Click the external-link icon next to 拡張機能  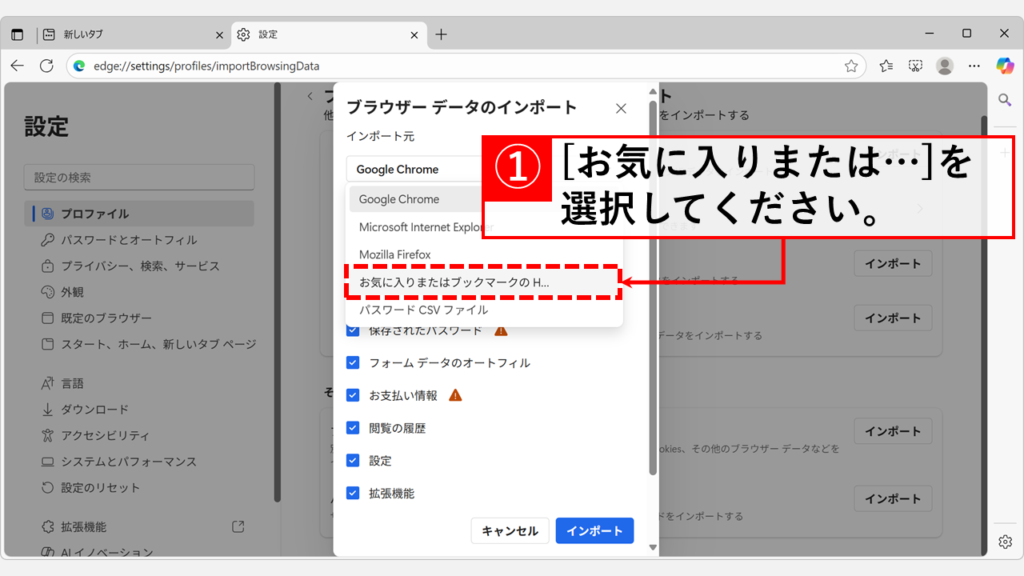click(238, 526)
